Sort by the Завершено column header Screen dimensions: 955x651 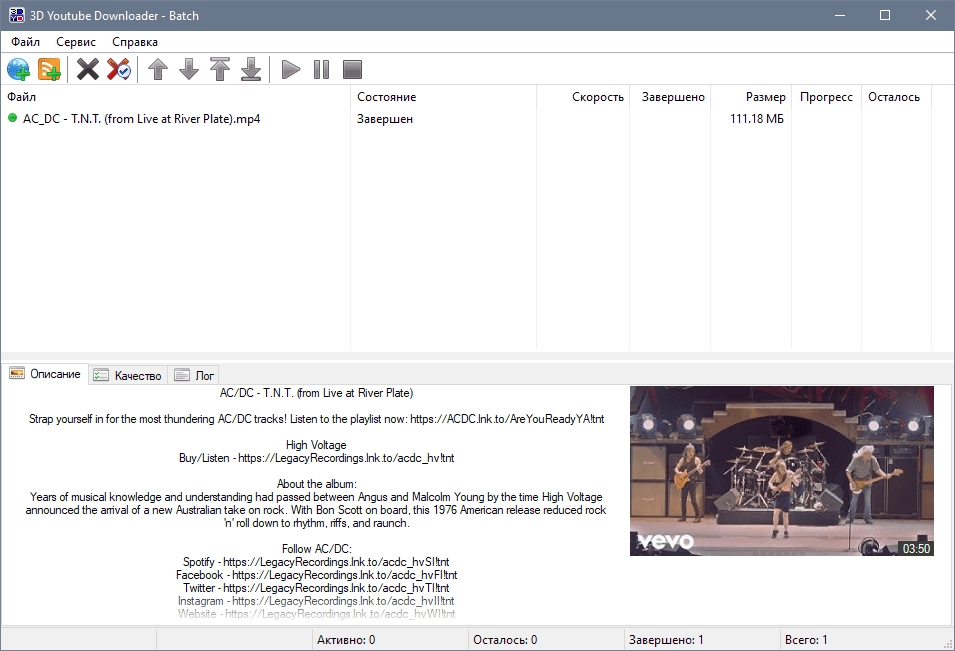(670, 97)
